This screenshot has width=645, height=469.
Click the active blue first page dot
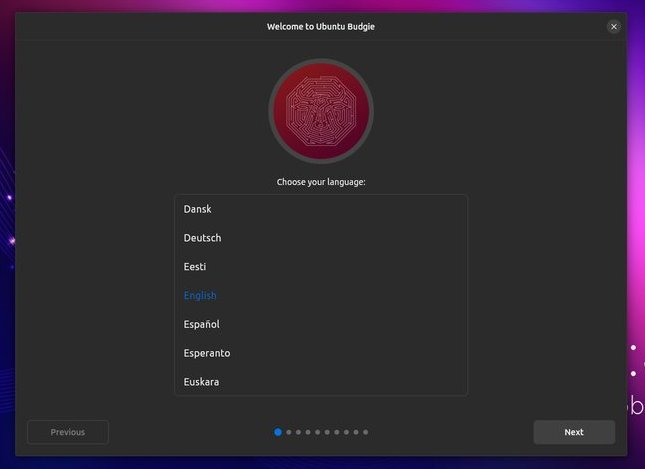(278, 432)
